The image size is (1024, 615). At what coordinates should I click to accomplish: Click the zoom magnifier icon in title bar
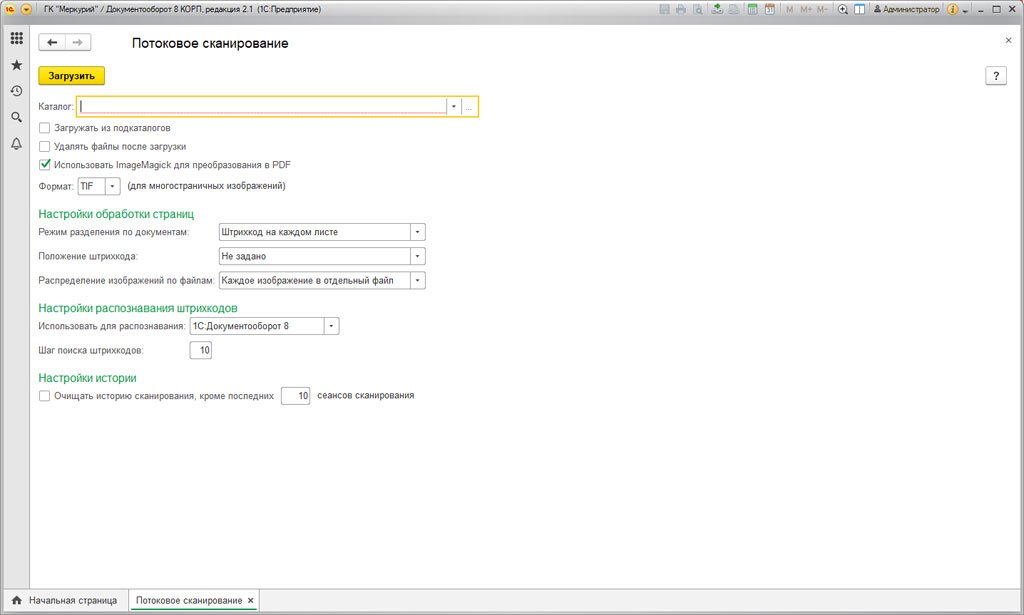coord(842,10)
